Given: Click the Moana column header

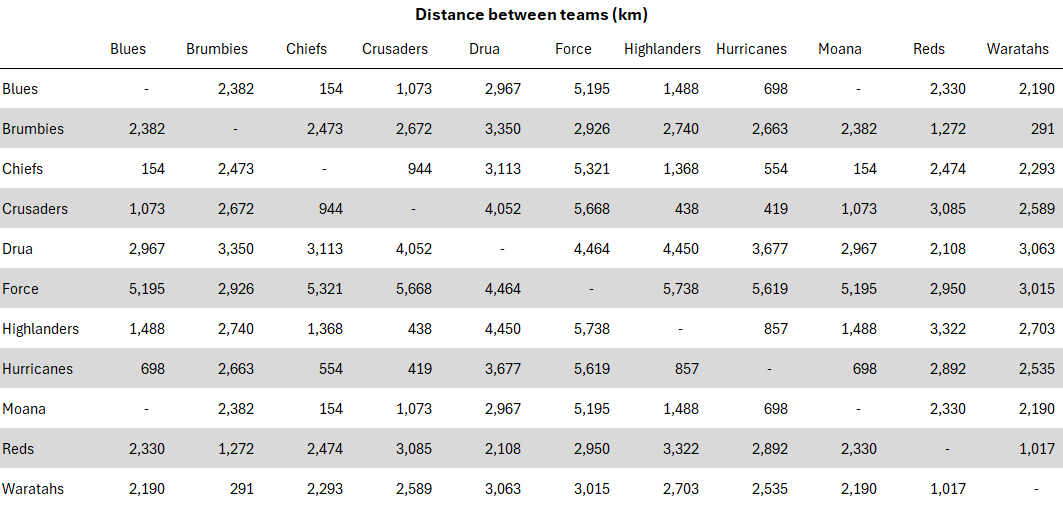Looking at the screenshot, I should pyautogui.click(x=839, y=49).
